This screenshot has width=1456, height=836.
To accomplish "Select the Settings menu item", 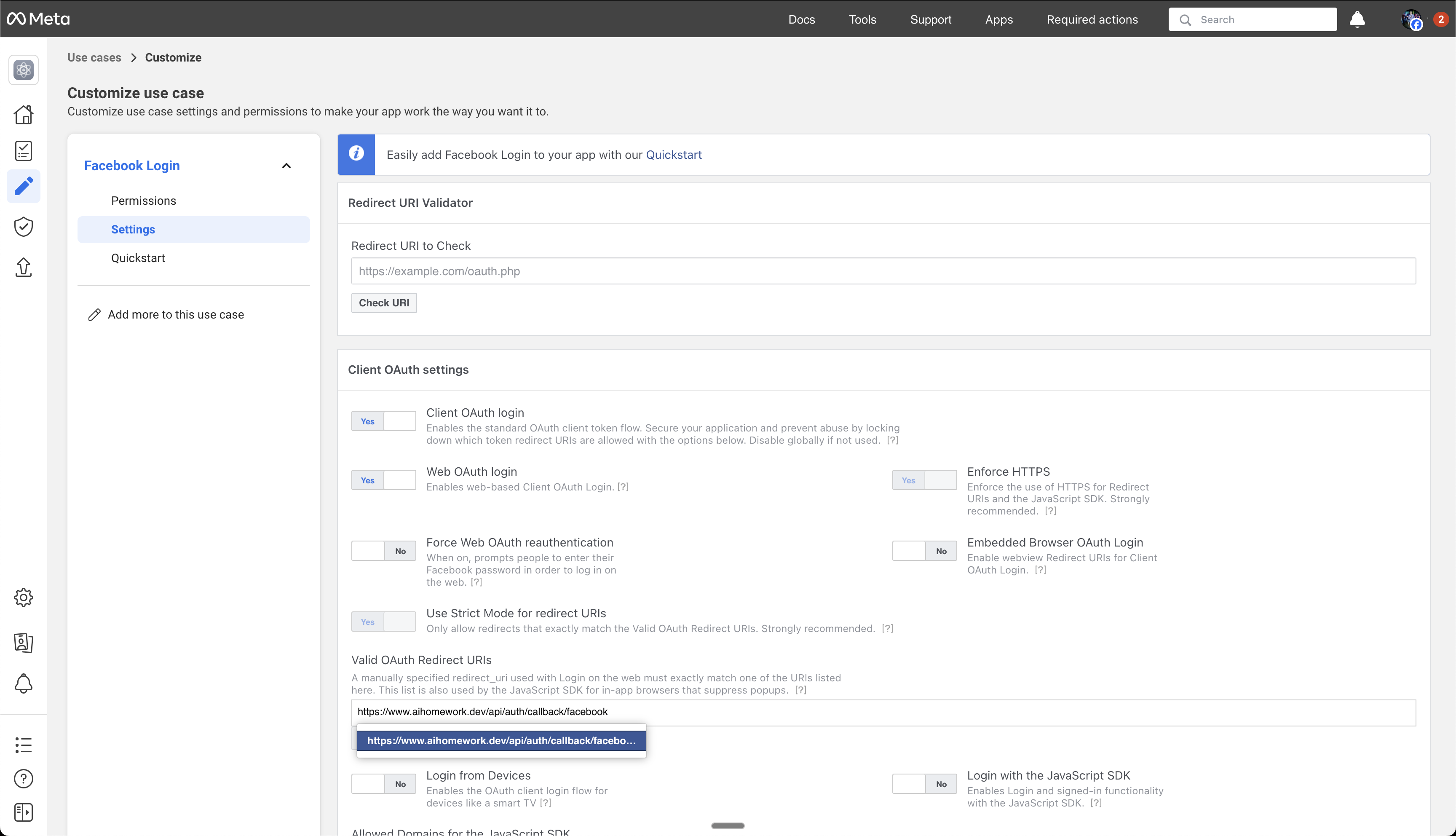I will pyautogui.click(x=193, y=230).
